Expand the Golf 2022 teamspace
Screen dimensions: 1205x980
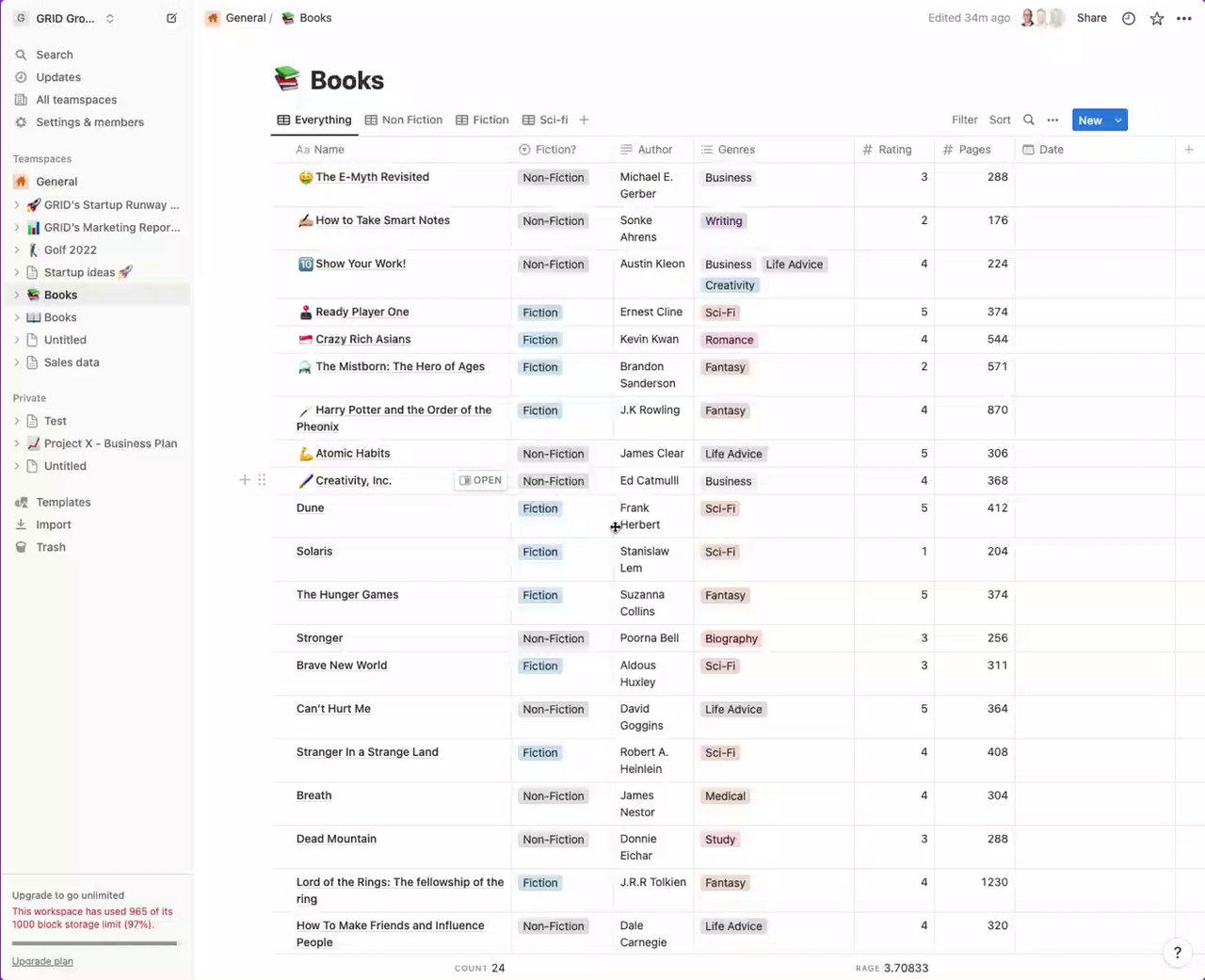(17, 249)
